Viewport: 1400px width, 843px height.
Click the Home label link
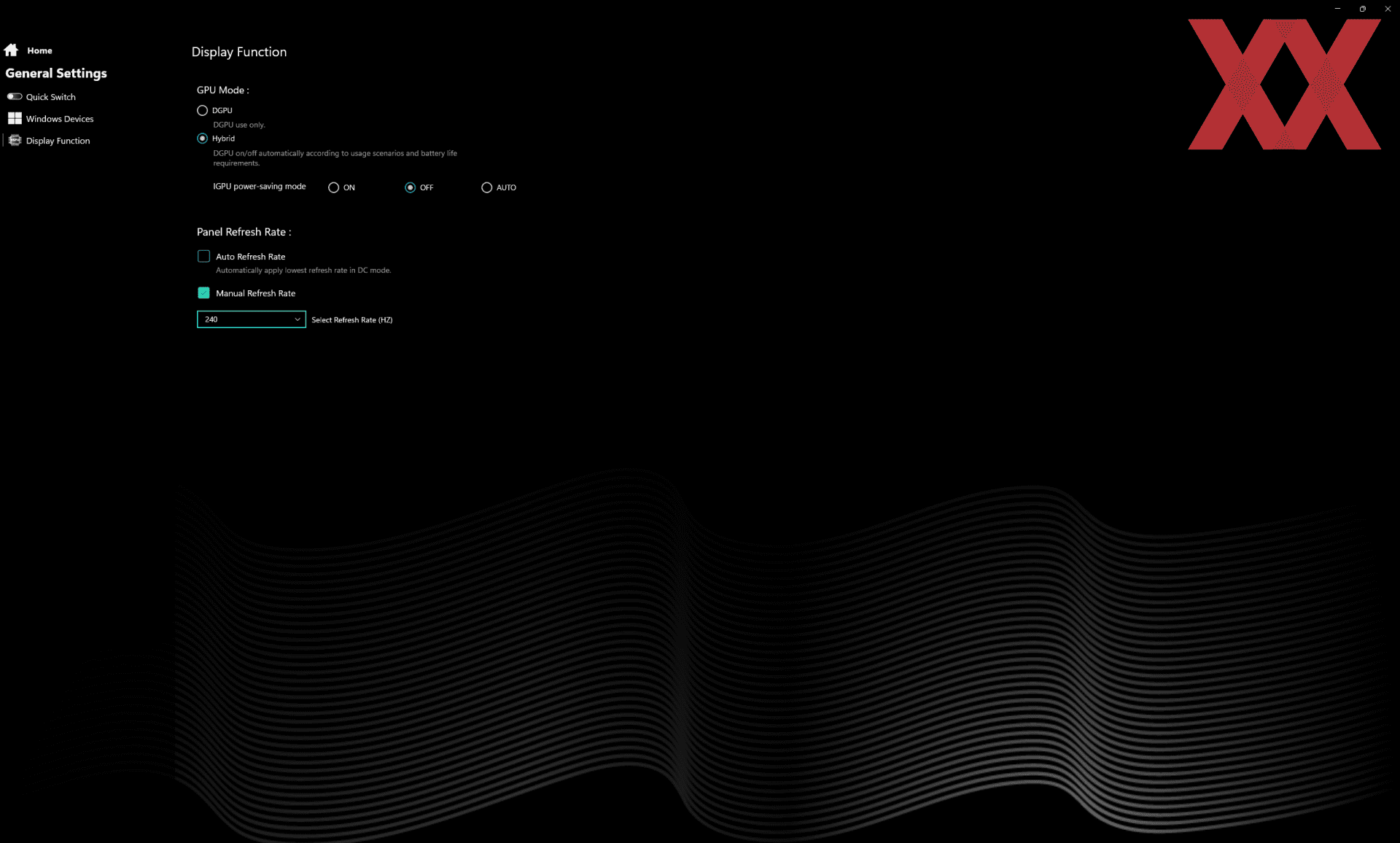39,50
